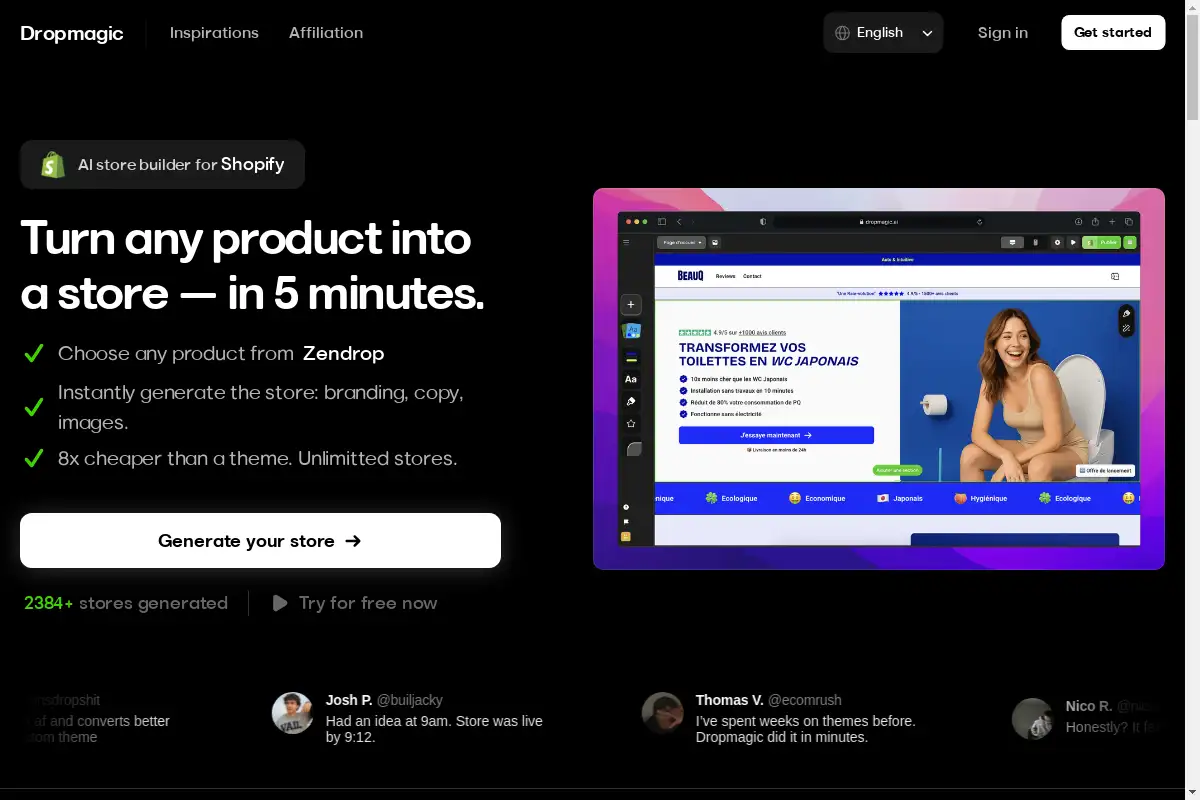
Task: Click the Shopify bag icon
Action: tap(53, 164)
